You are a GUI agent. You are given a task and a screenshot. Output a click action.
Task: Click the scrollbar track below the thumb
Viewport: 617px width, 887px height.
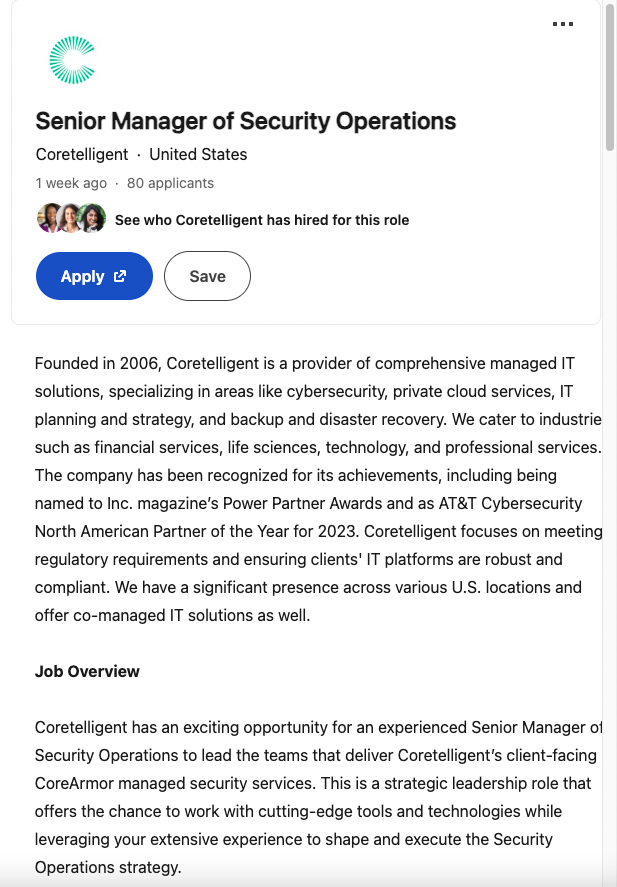(x=610, y=500)
